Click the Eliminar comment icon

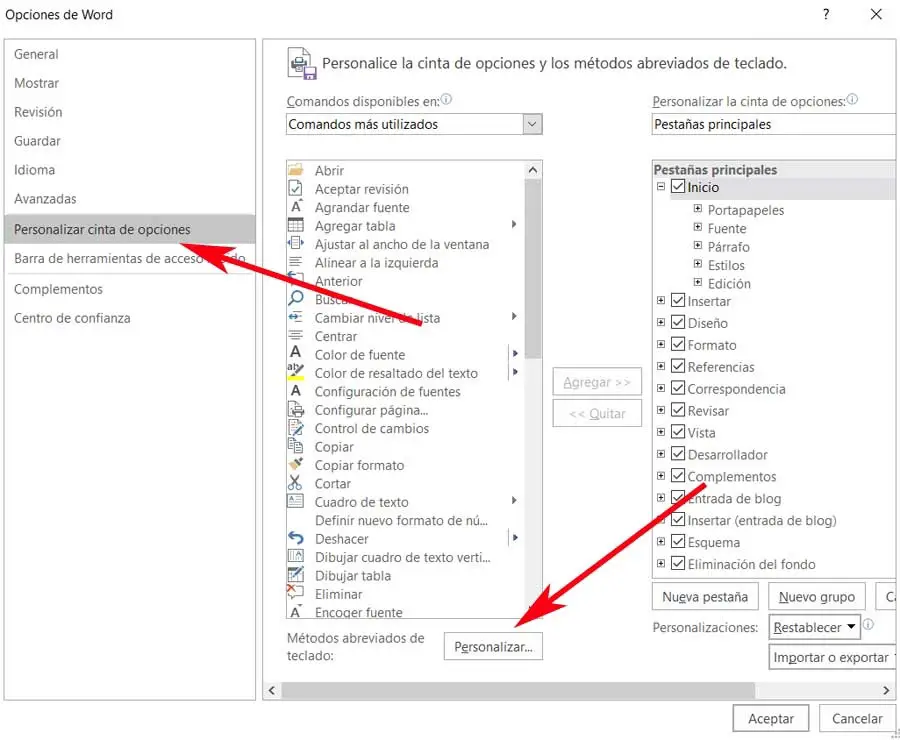295,592
